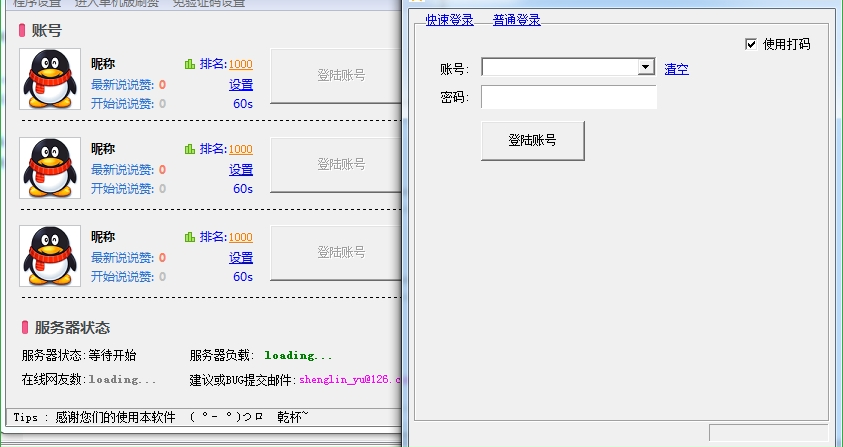This screenshot has width=843, height=447.
Task: Click the pink marker beside 账号 heading
Action: pyautogui.click(x=24, y=31)
